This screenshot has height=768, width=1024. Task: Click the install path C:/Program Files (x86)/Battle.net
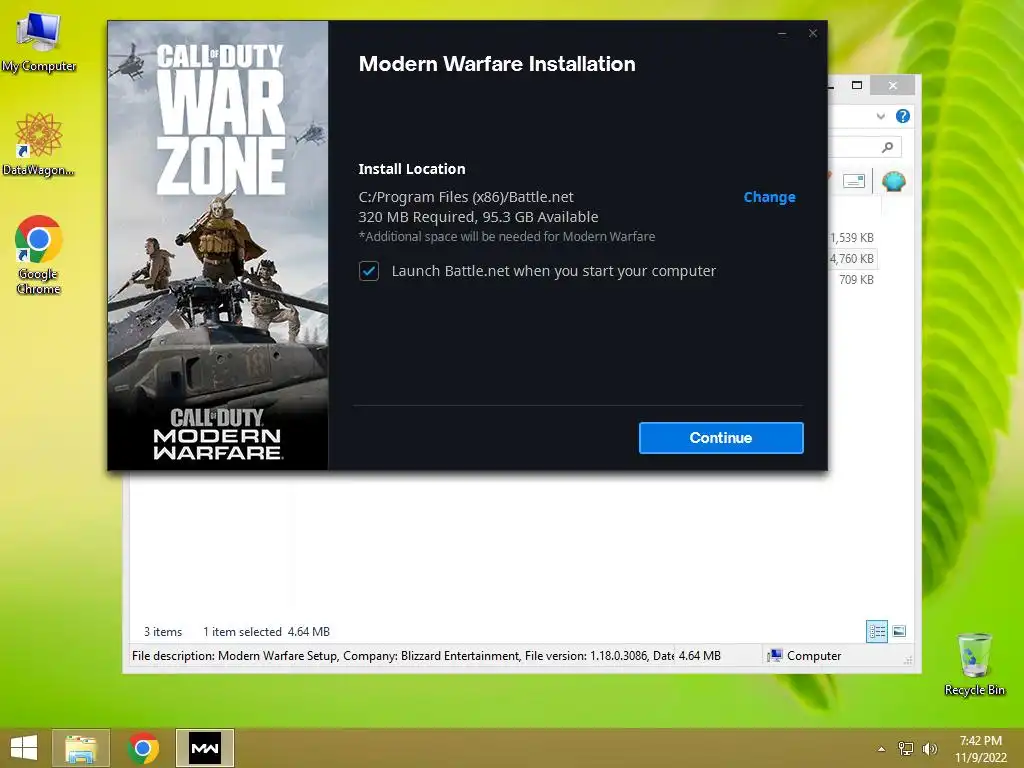point(466,197)
